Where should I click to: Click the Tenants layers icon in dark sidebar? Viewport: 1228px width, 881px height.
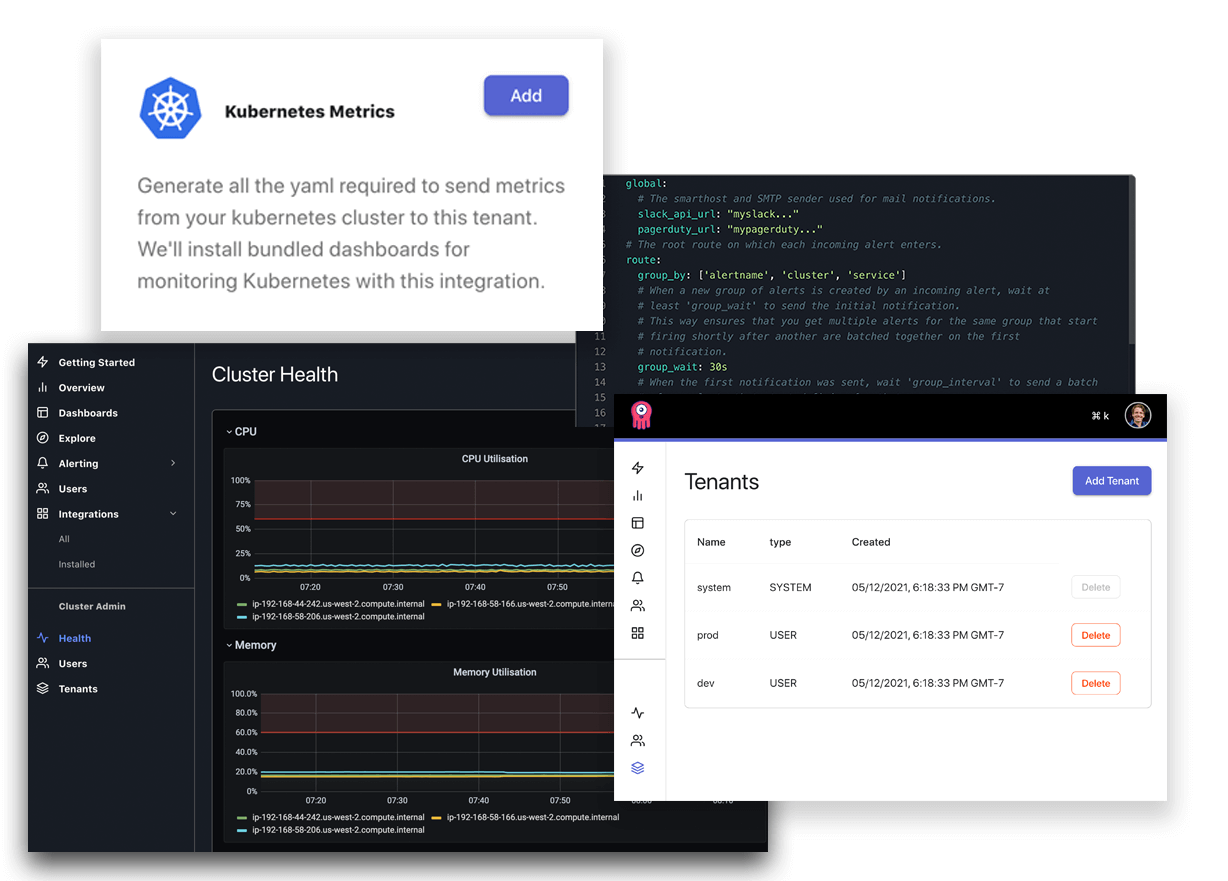(42, 688)
